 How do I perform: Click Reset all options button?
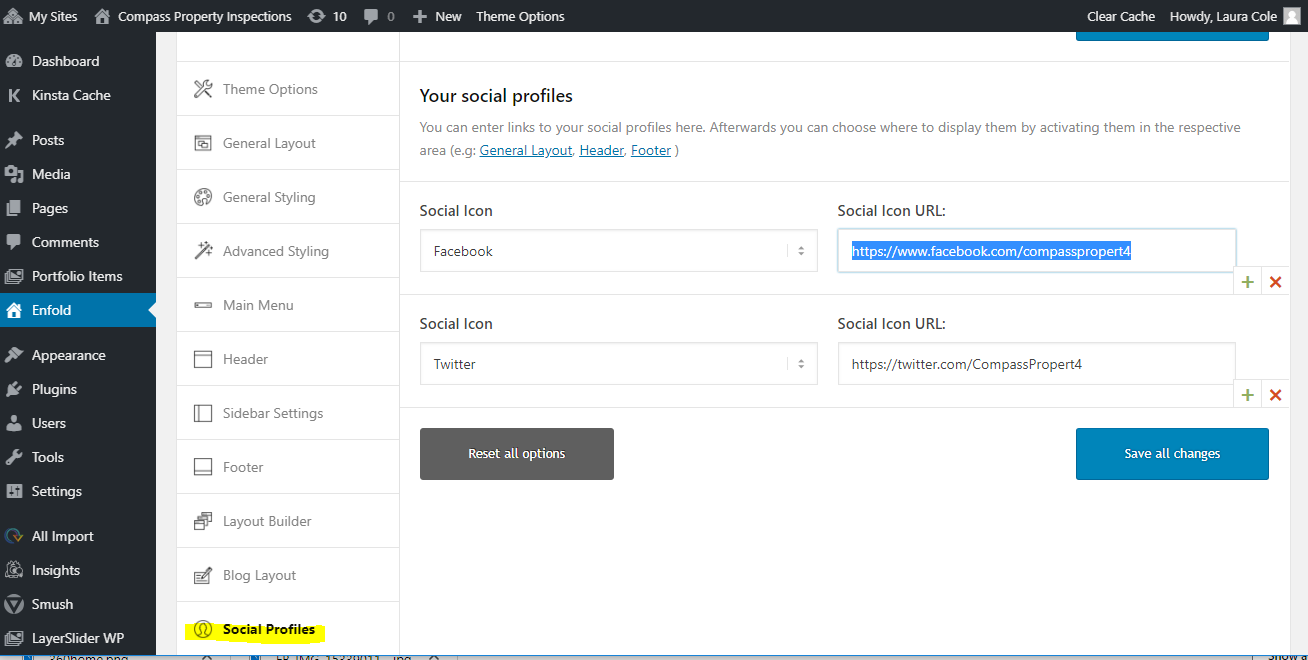[517, 454]
